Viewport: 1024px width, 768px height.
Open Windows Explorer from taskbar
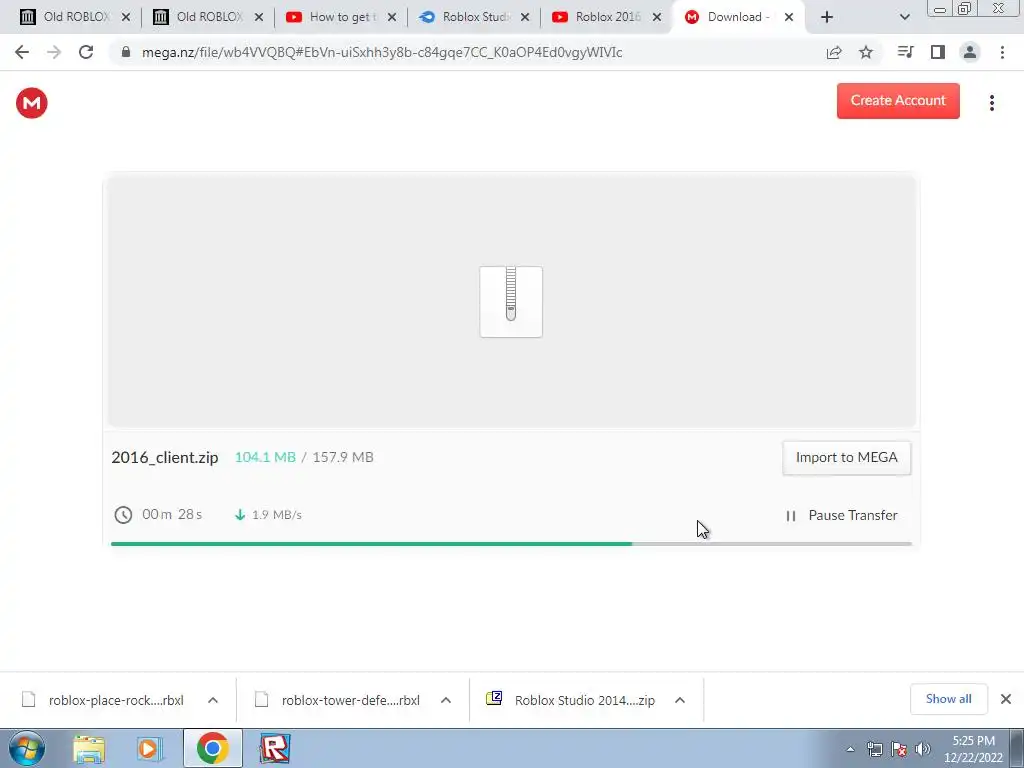pyautogui.click(x=89, y=748)
